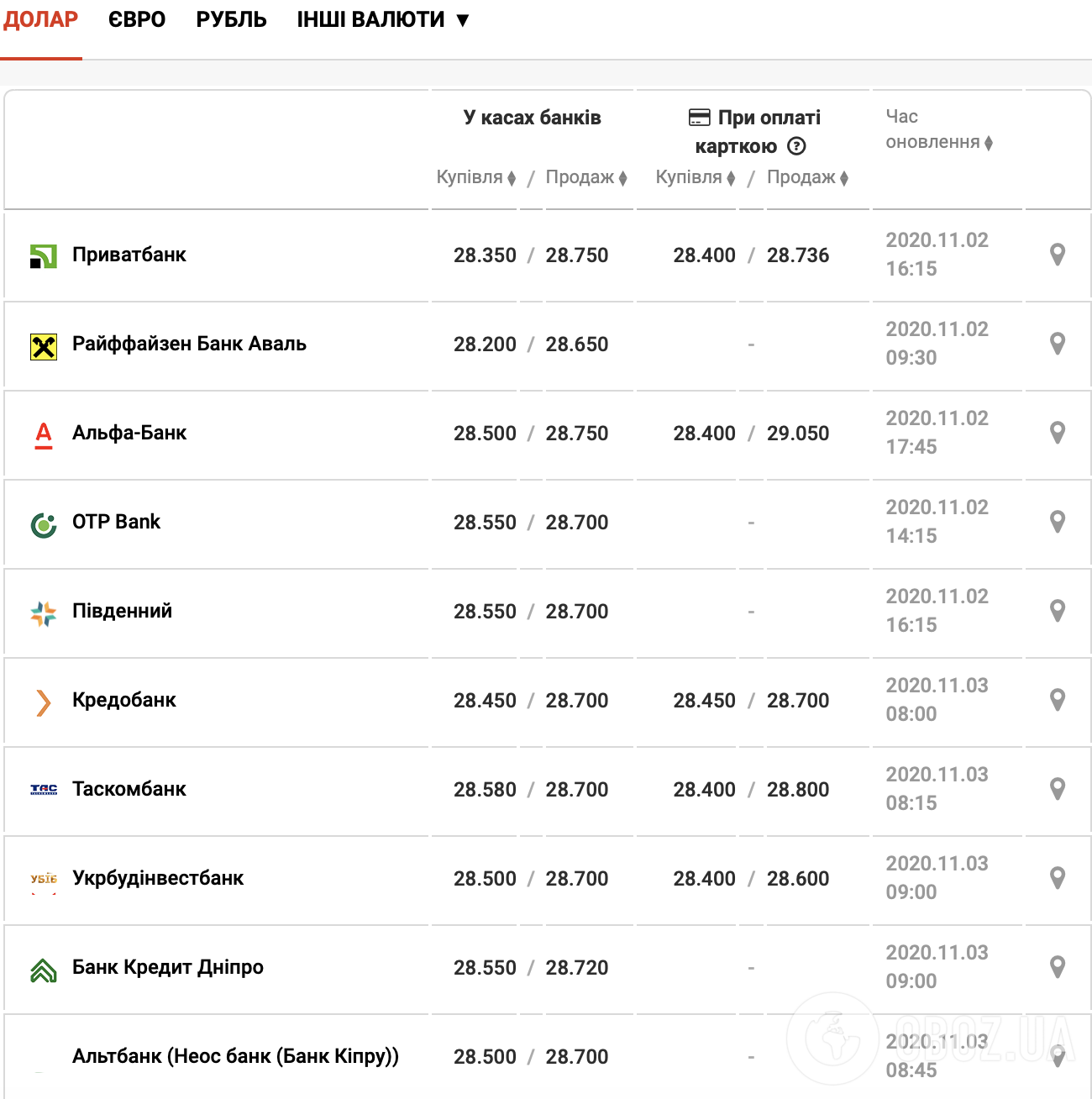Click the Райффайзен Банк Аваль logo icon
This screenshot has height=1099, width=1092.
[x=44, y=346]
